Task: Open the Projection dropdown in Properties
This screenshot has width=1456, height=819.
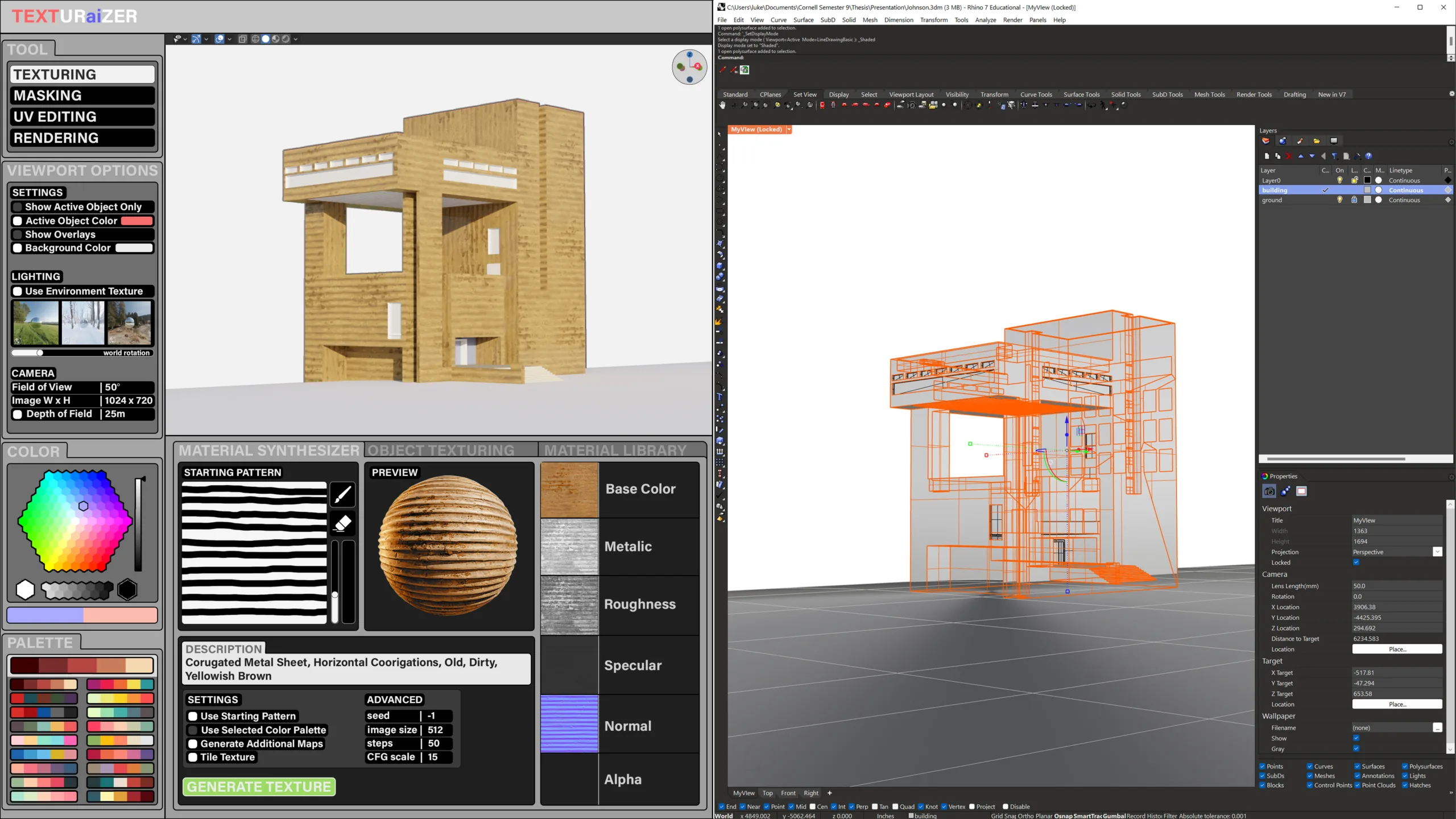Action: point(1437,552)
